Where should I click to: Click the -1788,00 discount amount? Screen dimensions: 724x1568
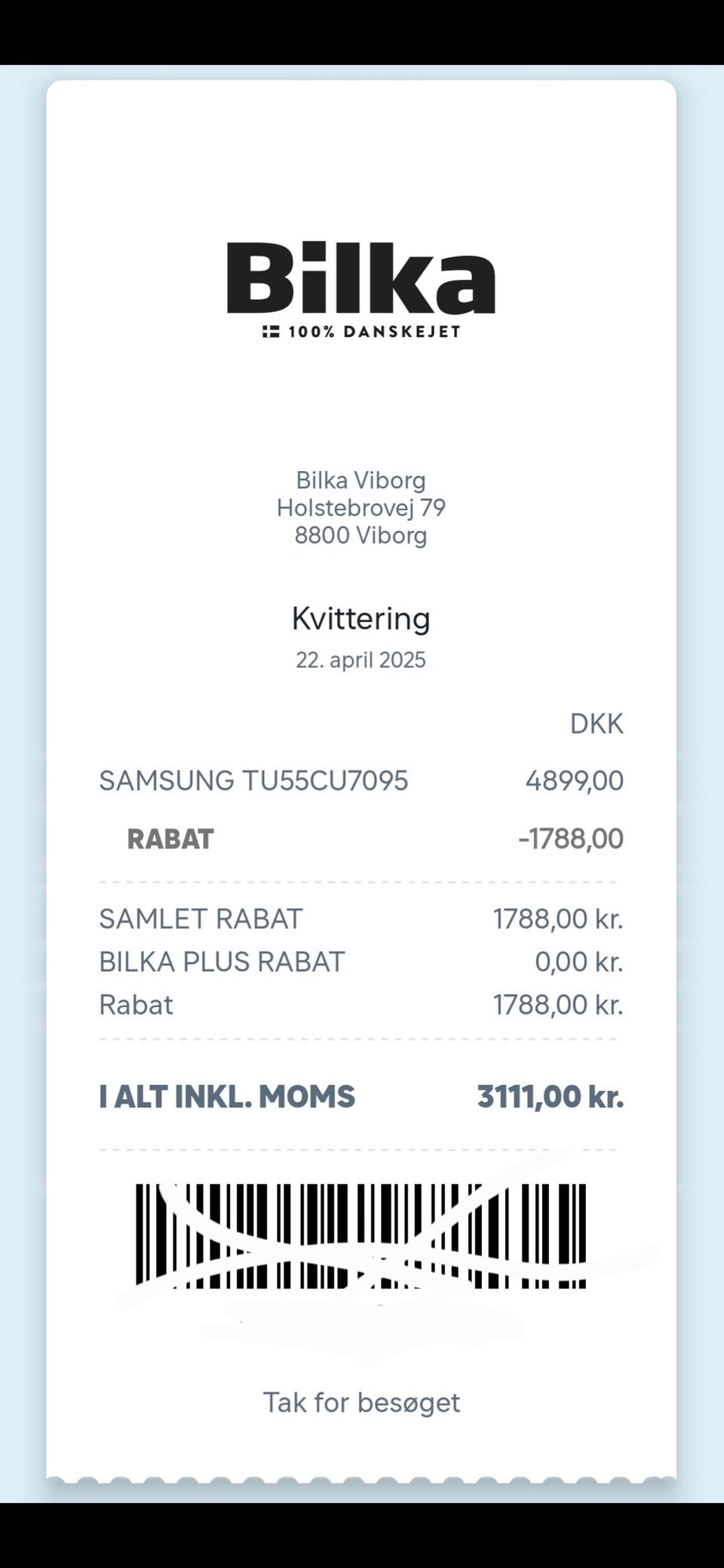[570, 839]
